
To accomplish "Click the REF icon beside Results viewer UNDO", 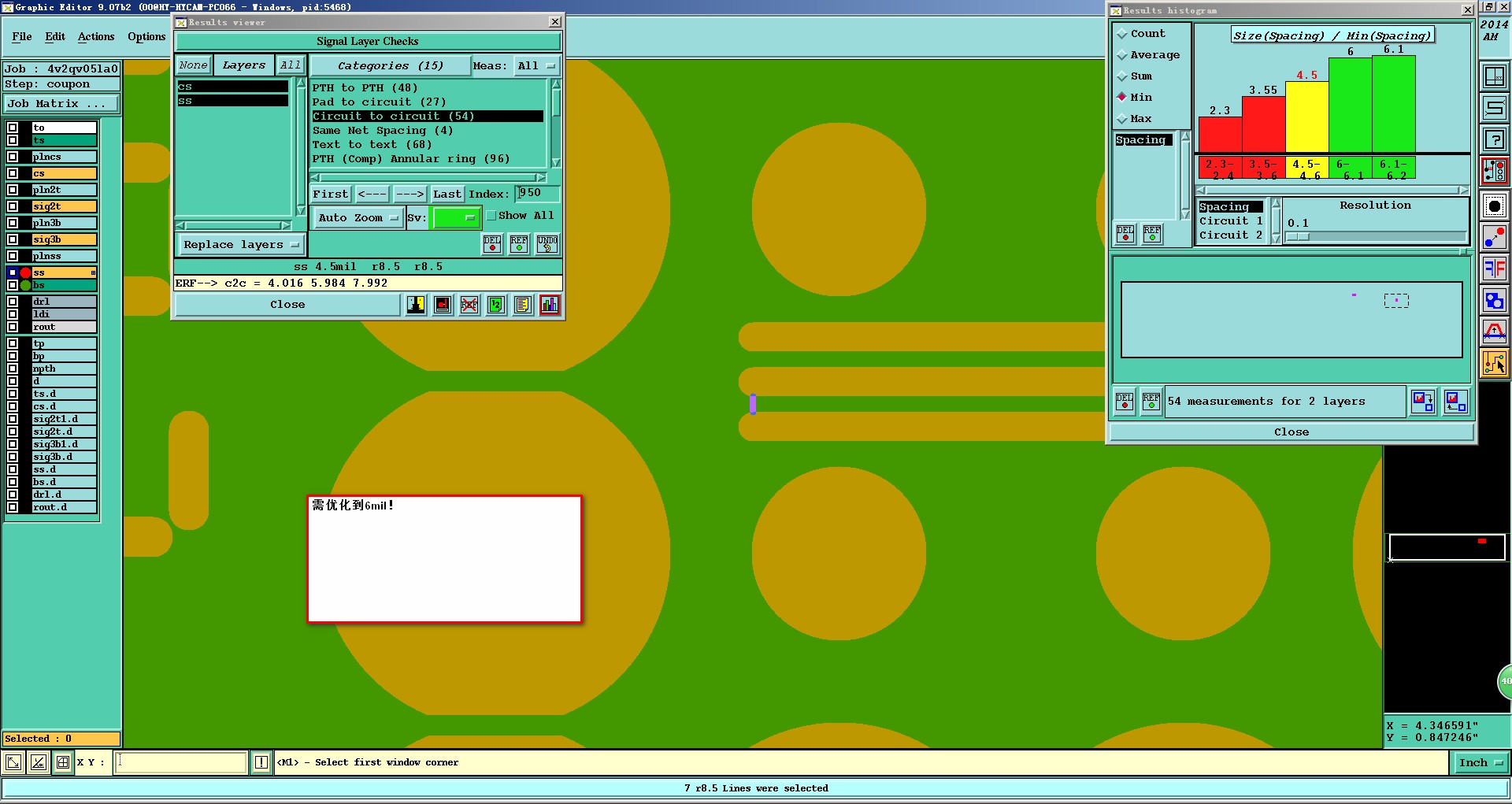I will 519,244.
